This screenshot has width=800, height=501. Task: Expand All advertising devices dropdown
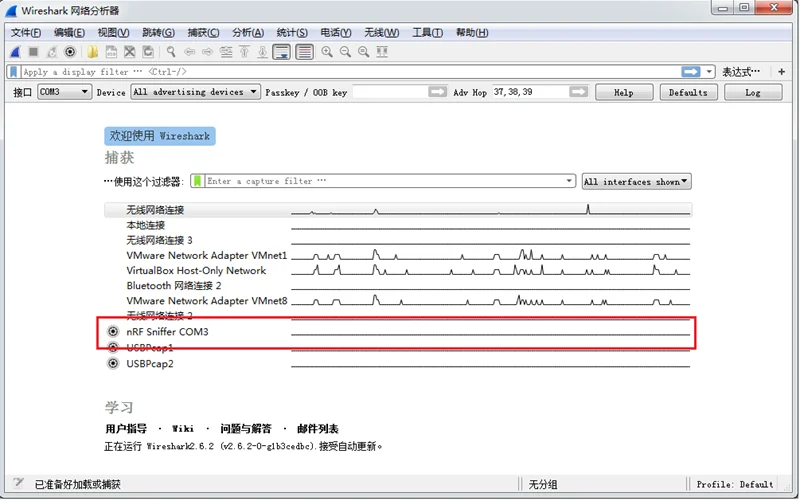point(196,92)
